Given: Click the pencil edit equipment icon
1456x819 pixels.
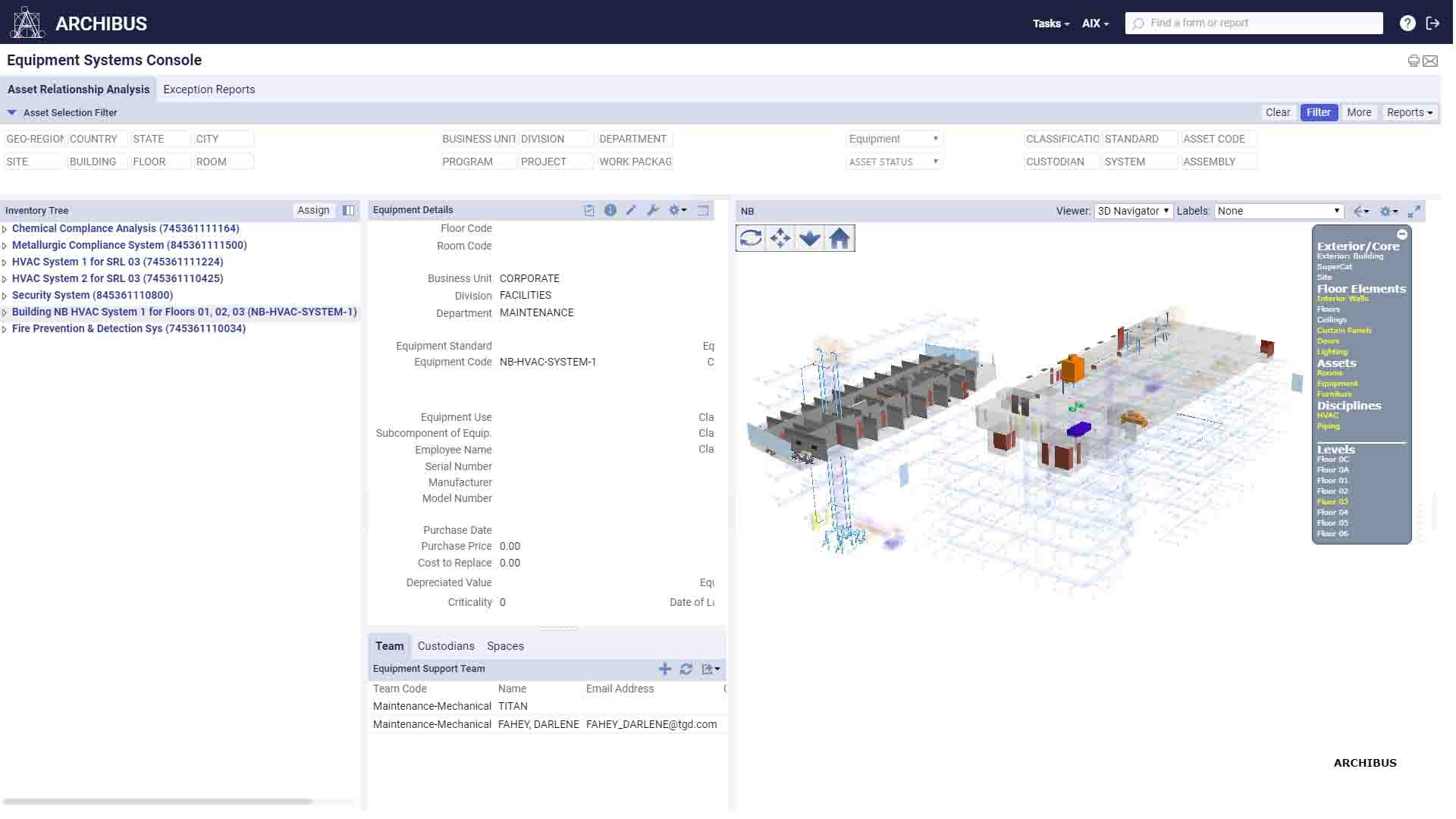Looking at the screenshot, I should coord(631,210).
